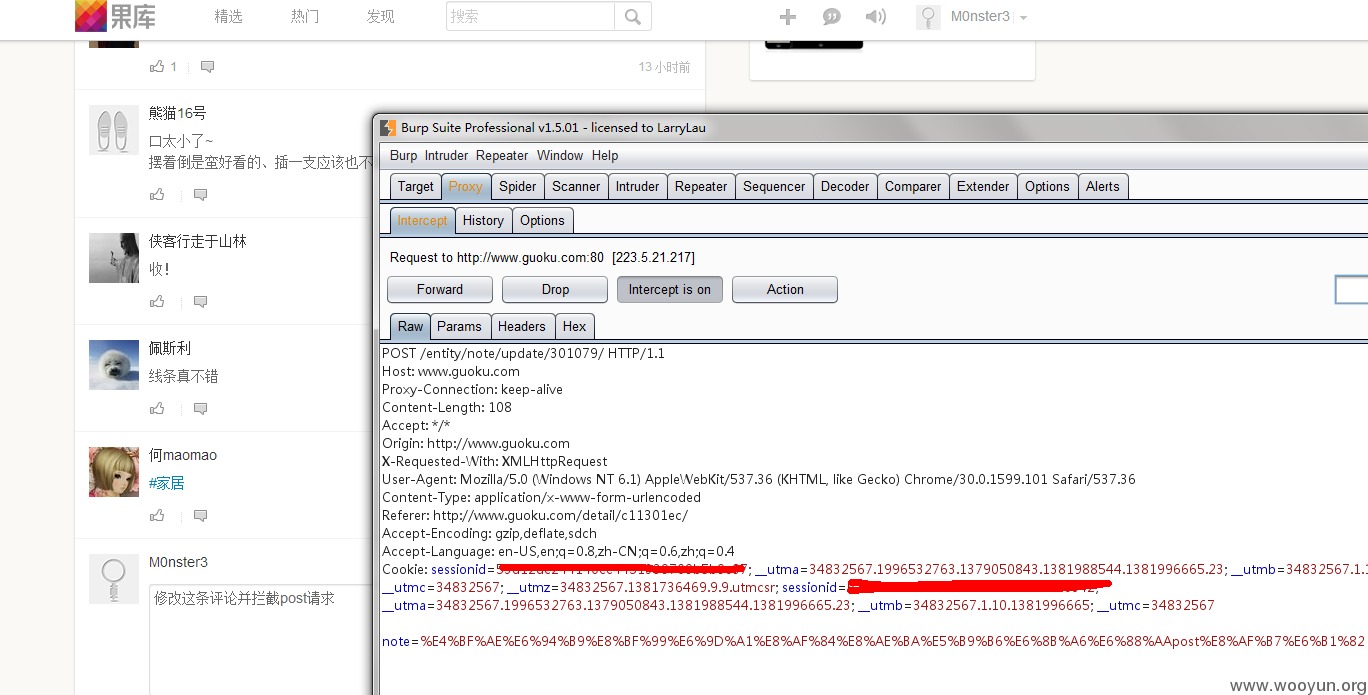1368x695 pixels.
Task: Open the 热门 navigation link
Action: pos(305,16)
